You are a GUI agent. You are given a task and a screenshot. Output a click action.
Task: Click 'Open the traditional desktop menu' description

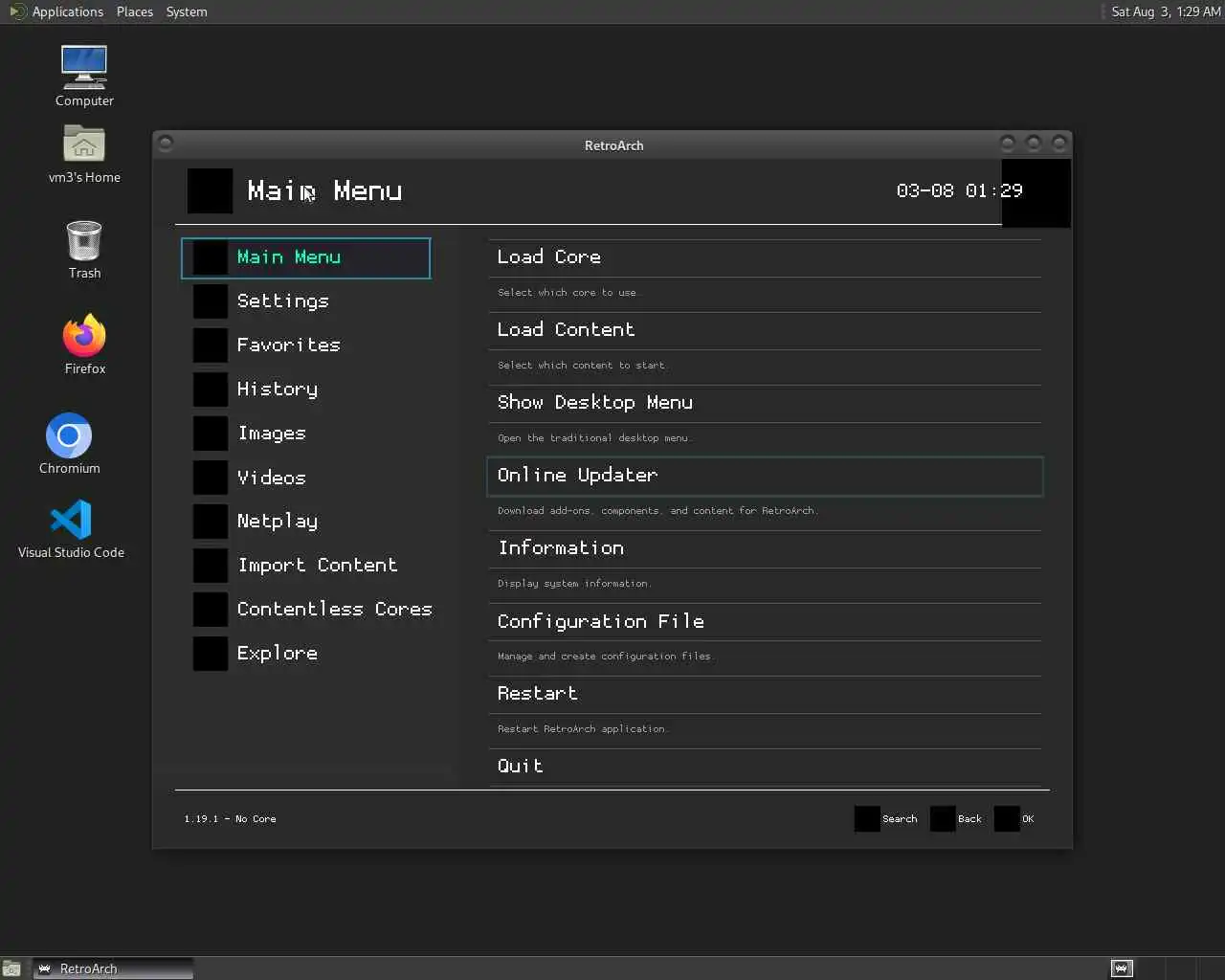tap(593, 438)
